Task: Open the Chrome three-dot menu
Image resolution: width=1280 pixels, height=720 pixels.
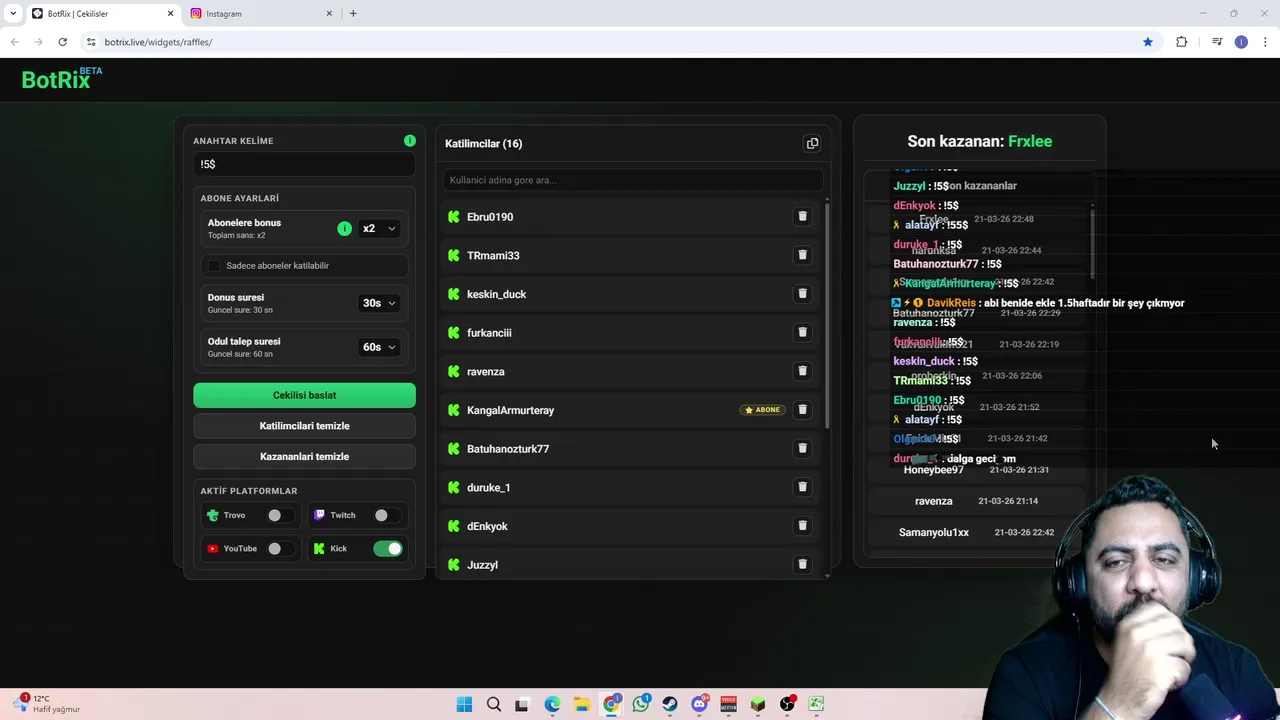Action: click(x=1266, y=42)
